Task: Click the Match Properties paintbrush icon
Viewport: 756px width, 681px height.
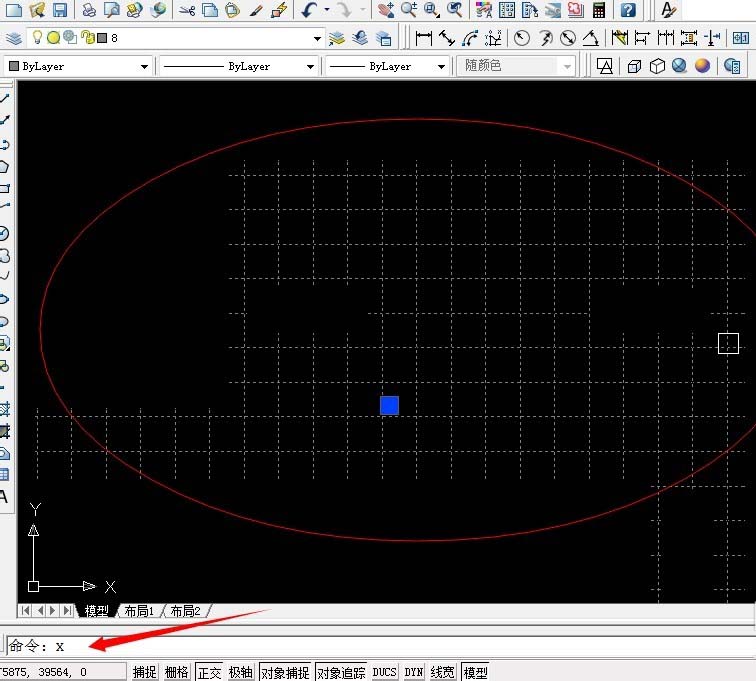Action: coord(256,11)
